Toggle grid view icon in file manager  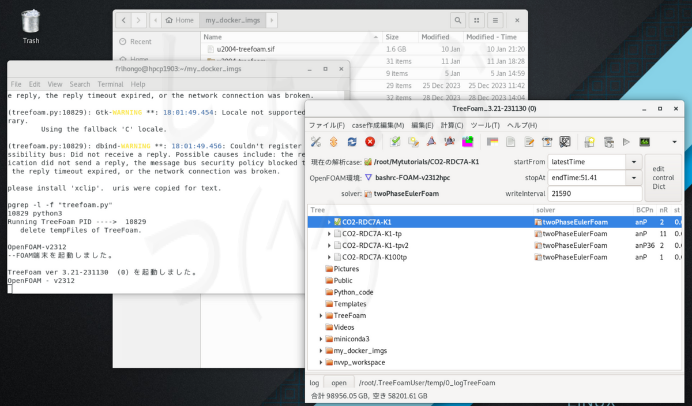476,20
